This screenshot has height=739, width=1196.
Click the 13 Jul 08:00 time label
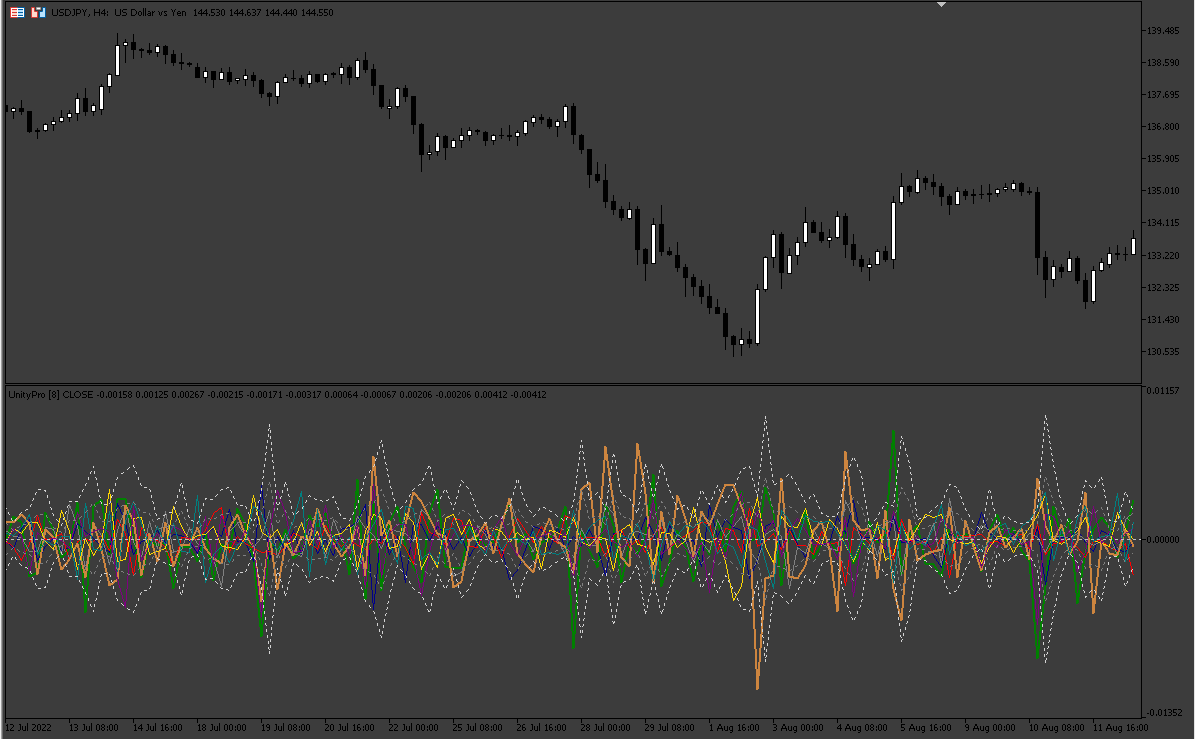(x=94, y=728)
